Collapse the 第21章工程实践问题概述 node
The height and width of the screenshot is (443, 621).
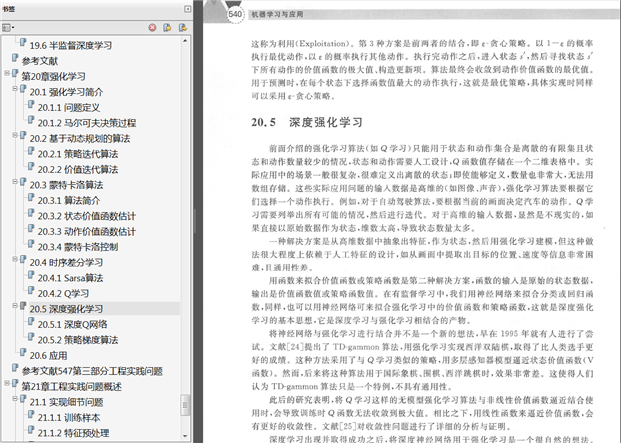pyautogui.click(x=7, y=383)
